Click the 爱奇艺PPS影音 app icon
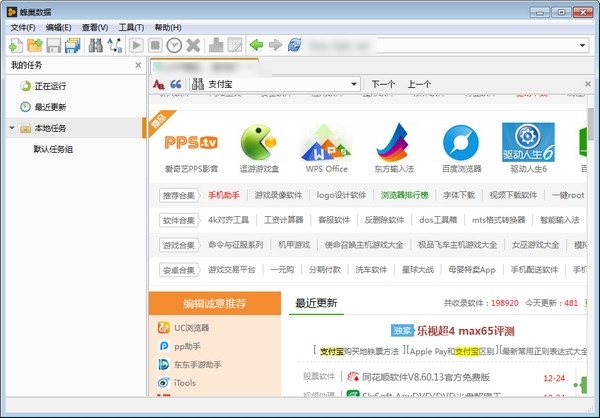The image size is (600, 418). pos(191,142)
